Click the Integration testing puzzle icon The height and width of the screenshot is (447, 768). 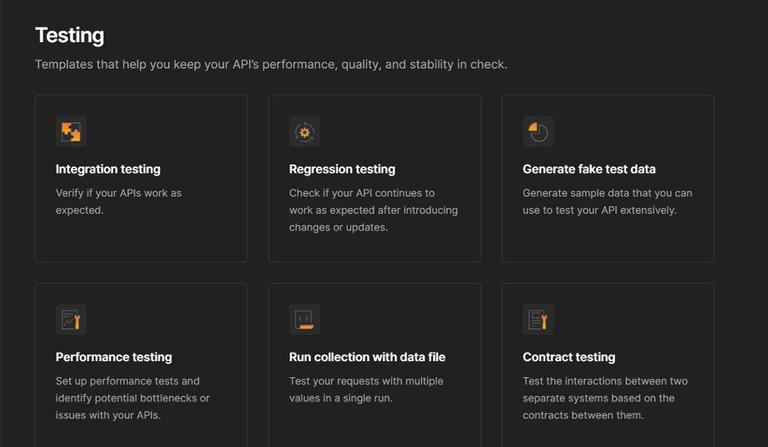(x=71, y=131)
